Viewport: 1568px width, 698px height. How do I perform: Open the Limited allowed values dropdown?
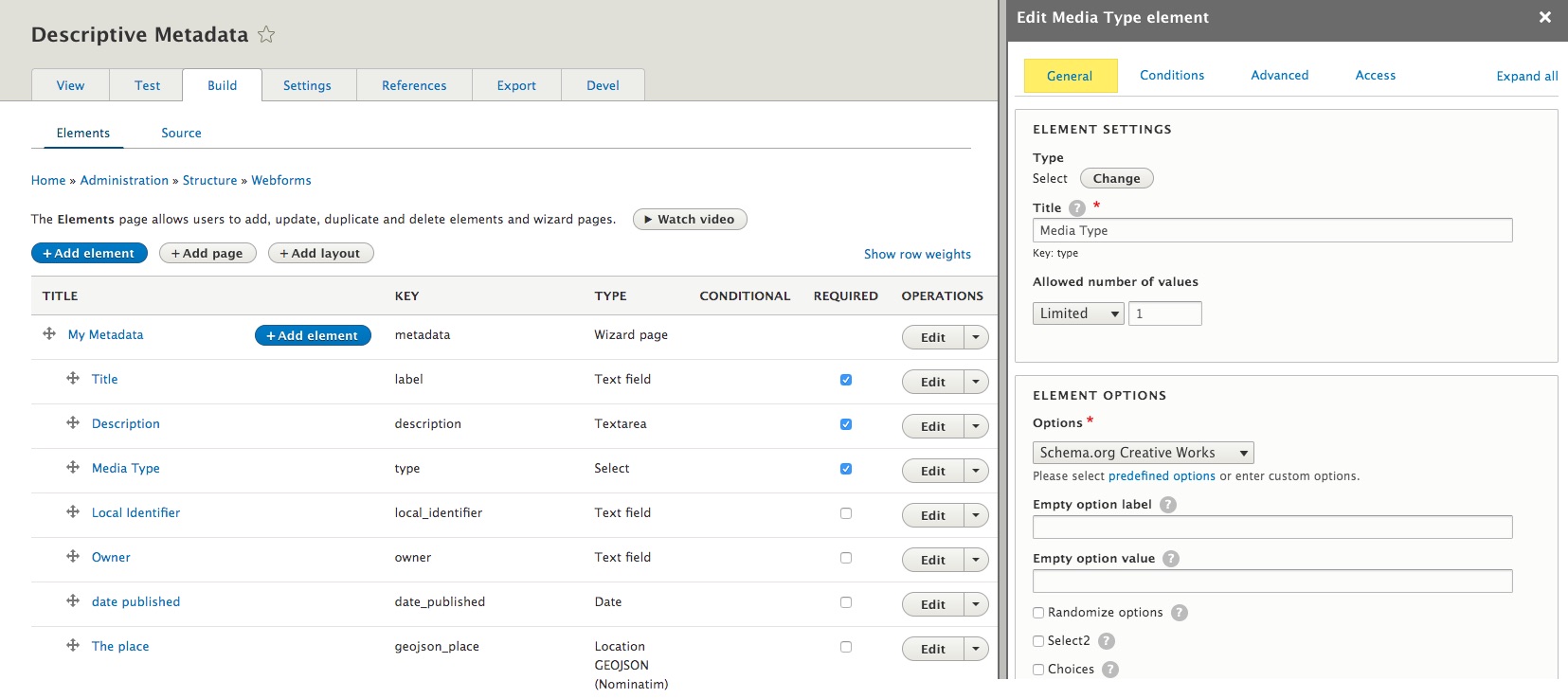tap(1077, 313)
